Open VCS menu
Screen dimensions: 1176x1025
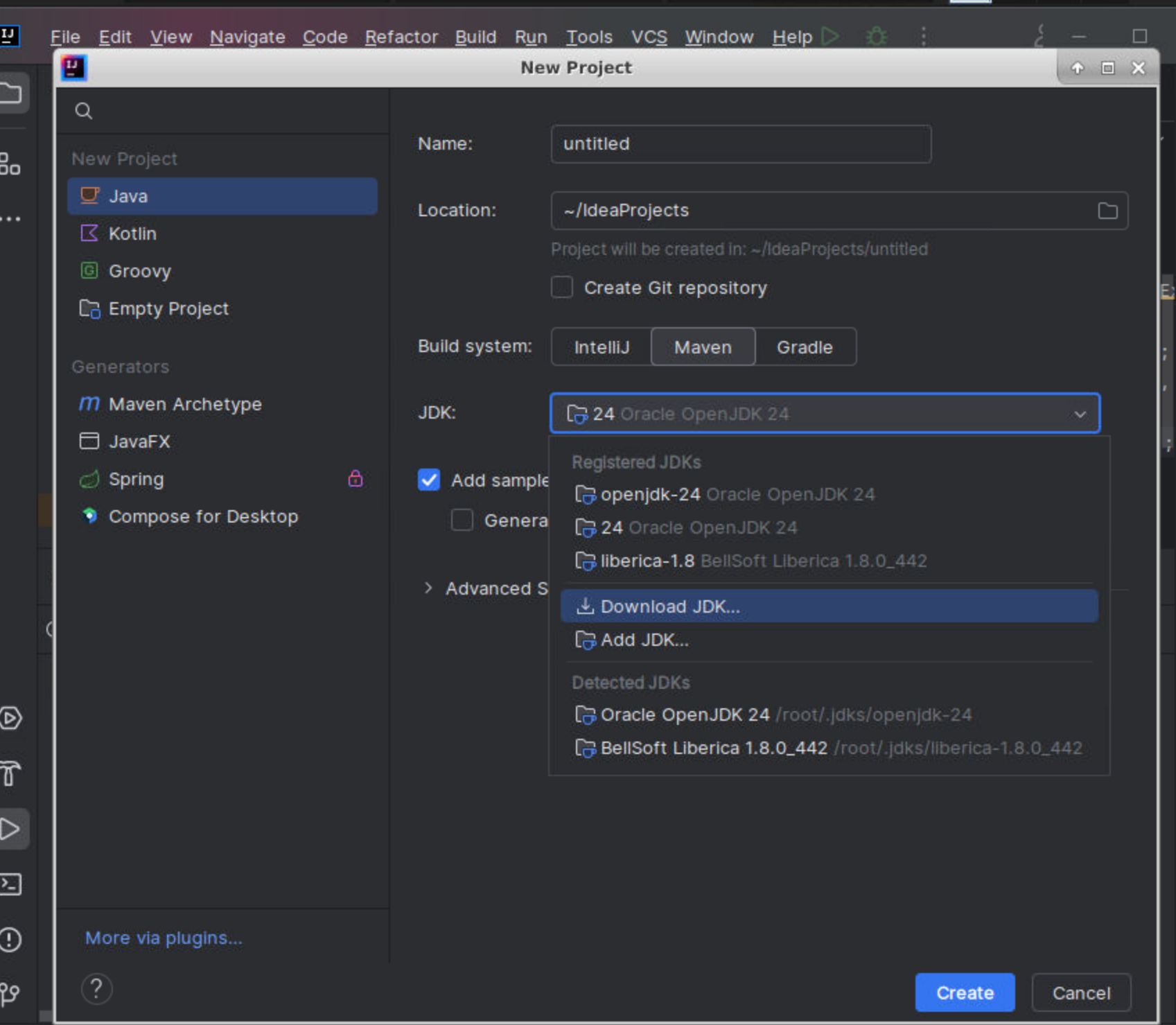(x=649, y=37)
